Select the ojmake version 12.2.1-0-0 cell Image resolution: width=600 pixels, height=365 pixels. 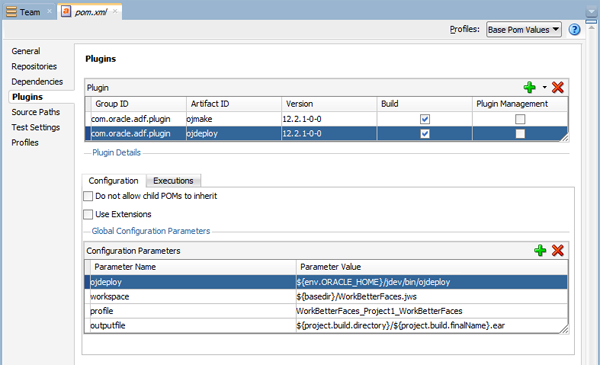[329, 119]
